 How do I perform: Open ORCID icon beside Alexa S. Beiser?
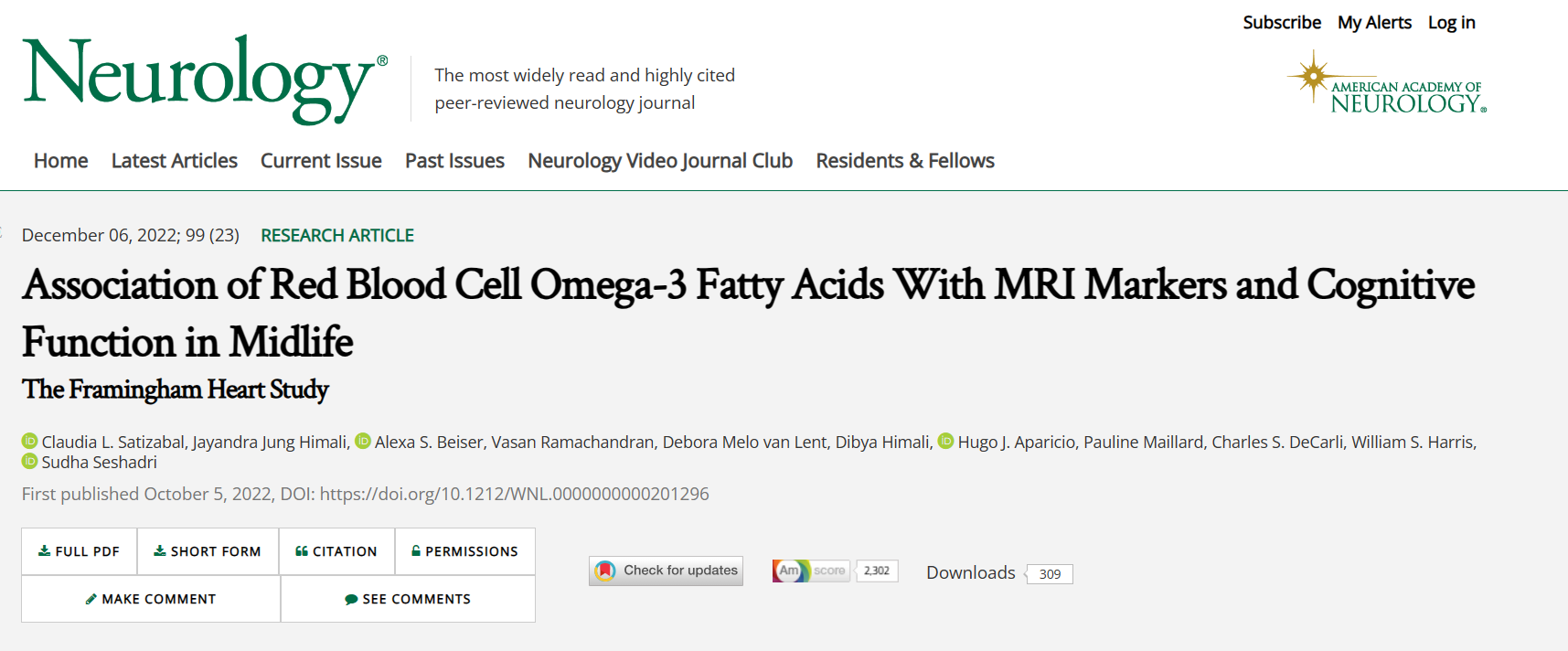pyautogui.click(x=363, y=441)
